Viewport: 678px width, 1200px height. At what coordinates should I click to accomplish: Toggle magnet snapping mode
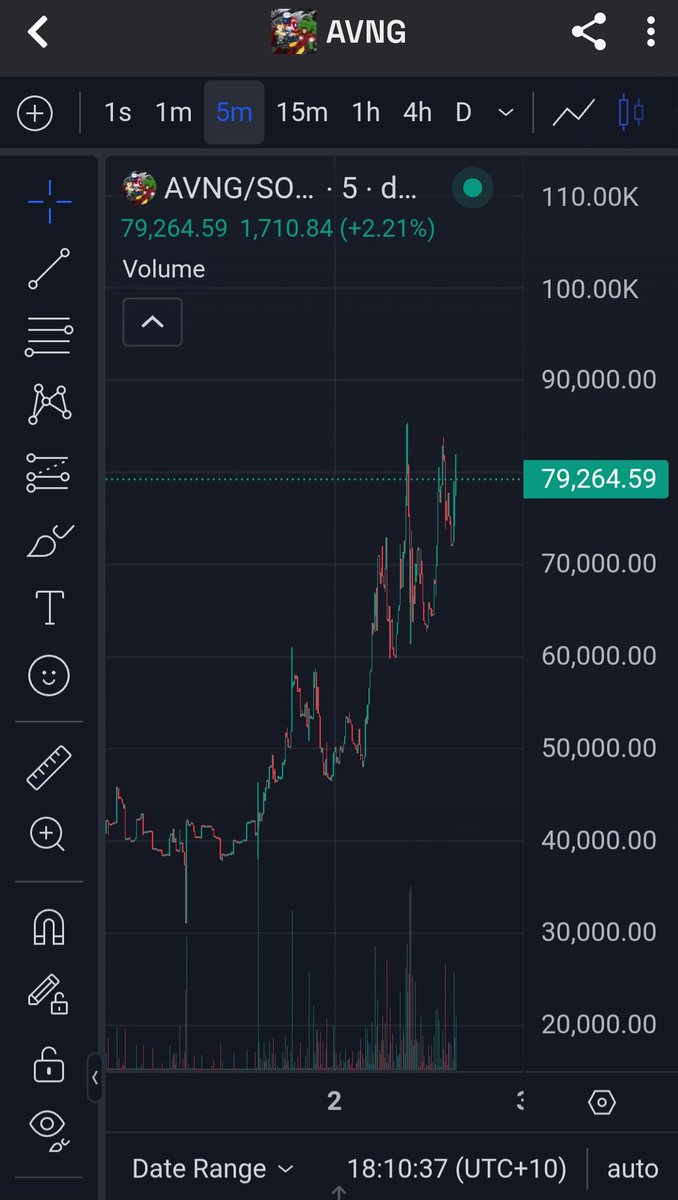click(48, 928)
